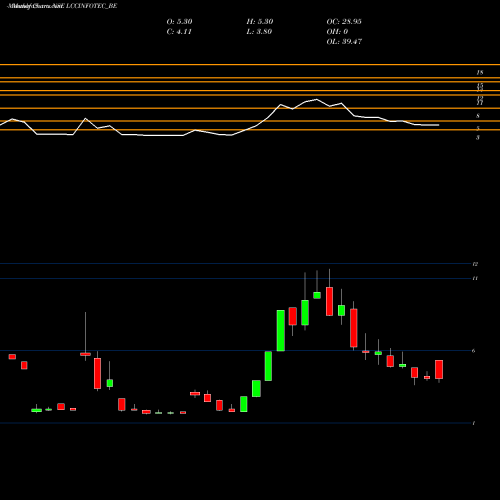The height and width of the screenshot is (500, 500).
Task: Select the low value 'L: 3.80'
Action: 259,32
